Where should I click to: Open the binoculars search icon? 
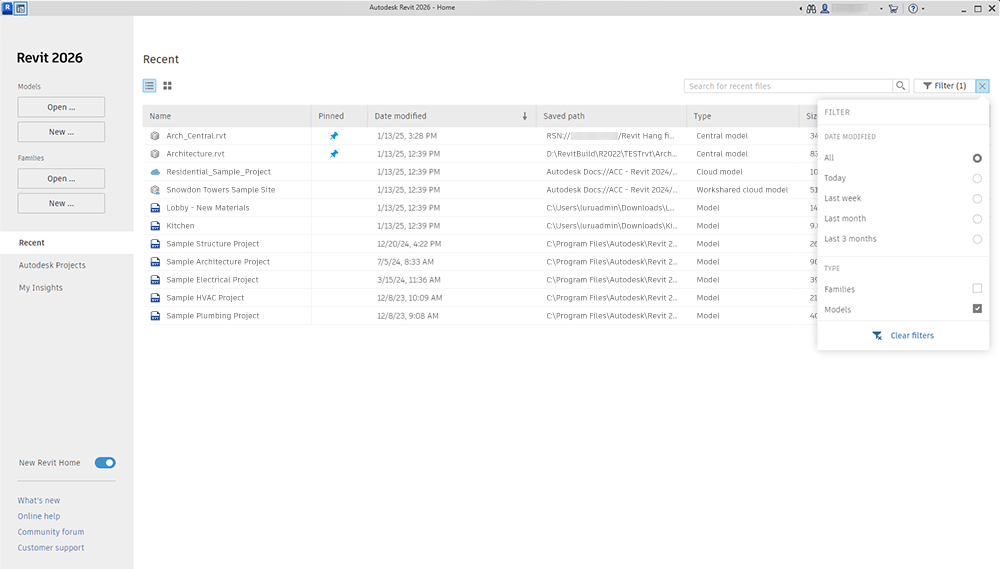(811, 9)
